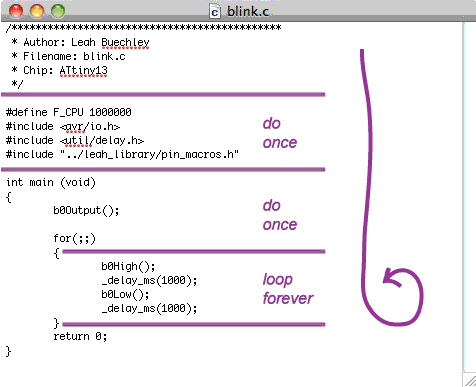Click the '_delay_ms(1000);' line after b0Low
476x387 pixels.
pyautogui.click(x=149, y=308)
